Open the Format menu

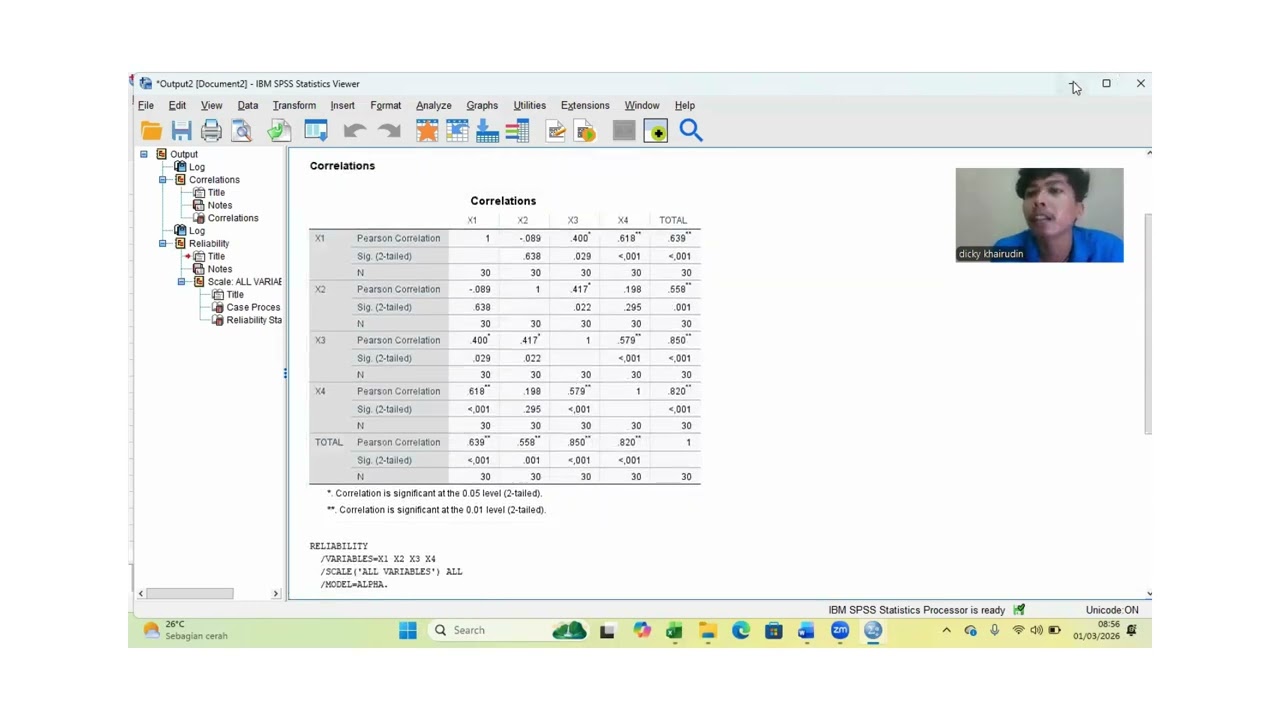pyautogui.click(x=385, y=105)
